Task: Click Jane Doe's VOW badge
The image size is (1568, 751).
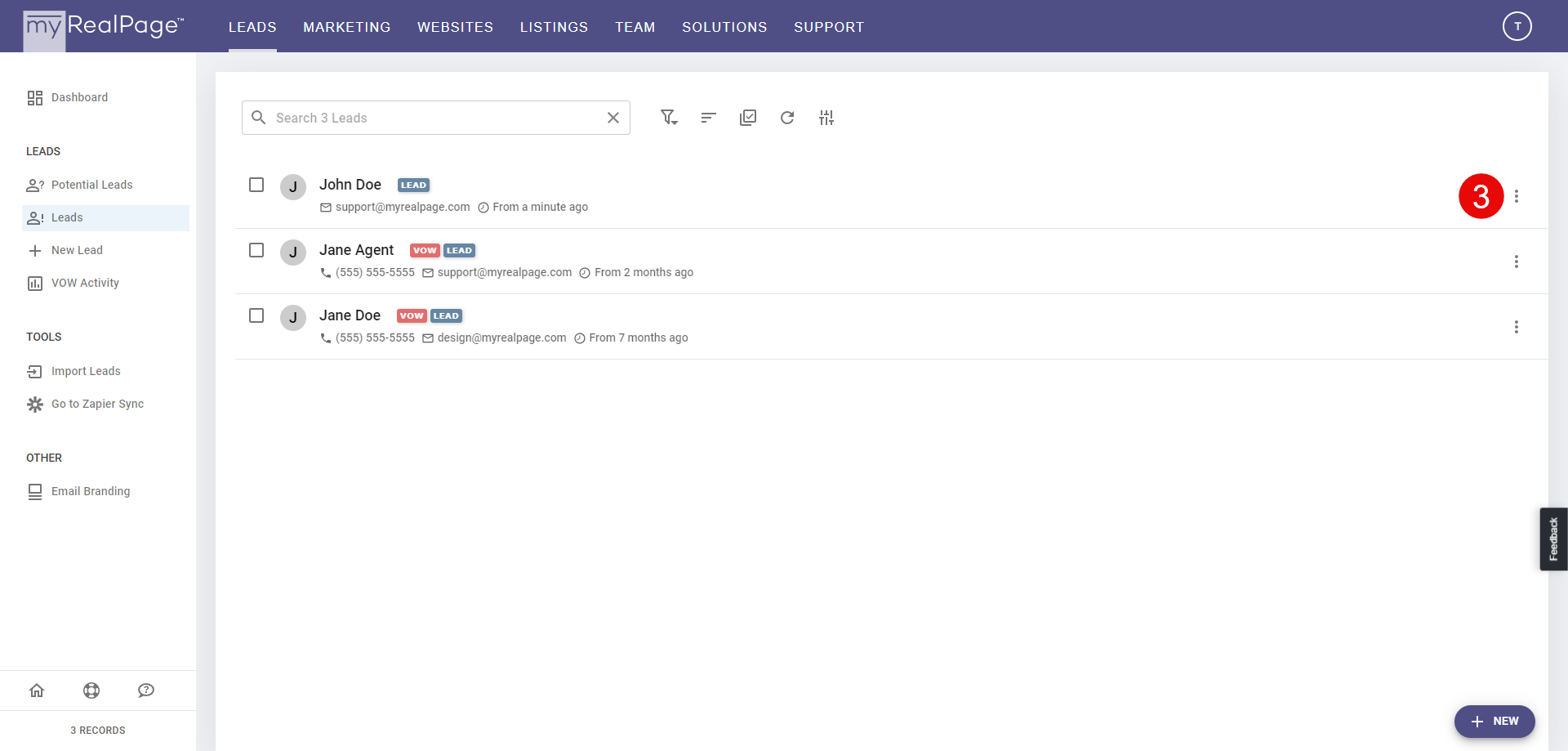Action: pos(412,316)
